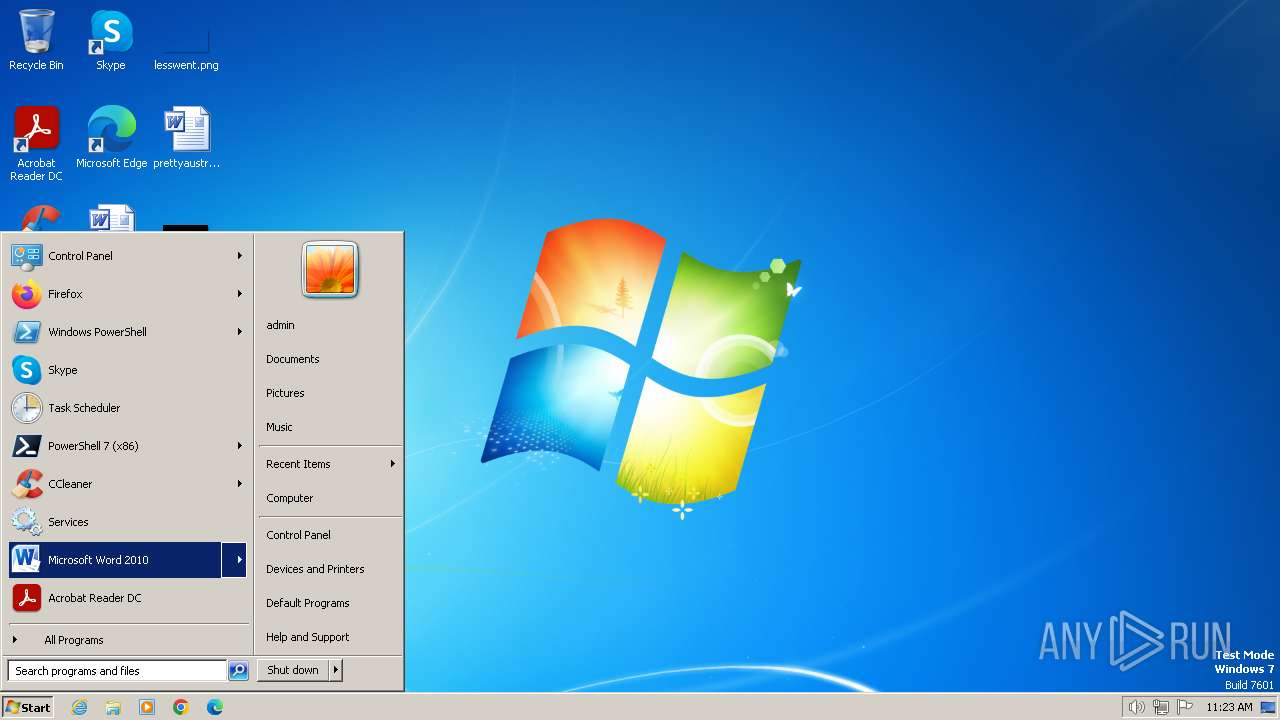Image resolution: width=1280 pixels, height=720 pixels.
Task: Open Microsoft Edge from taskbar
Action: (215, 707)
